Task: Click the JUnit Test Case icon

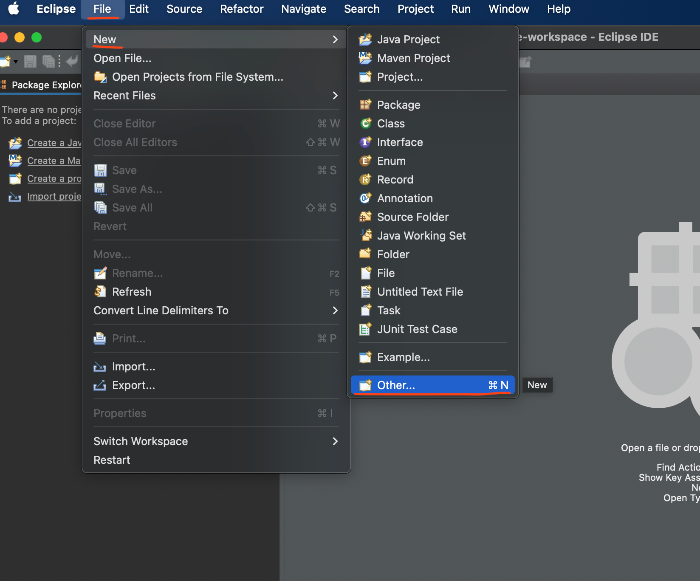Action: click(x=366, y=329)
